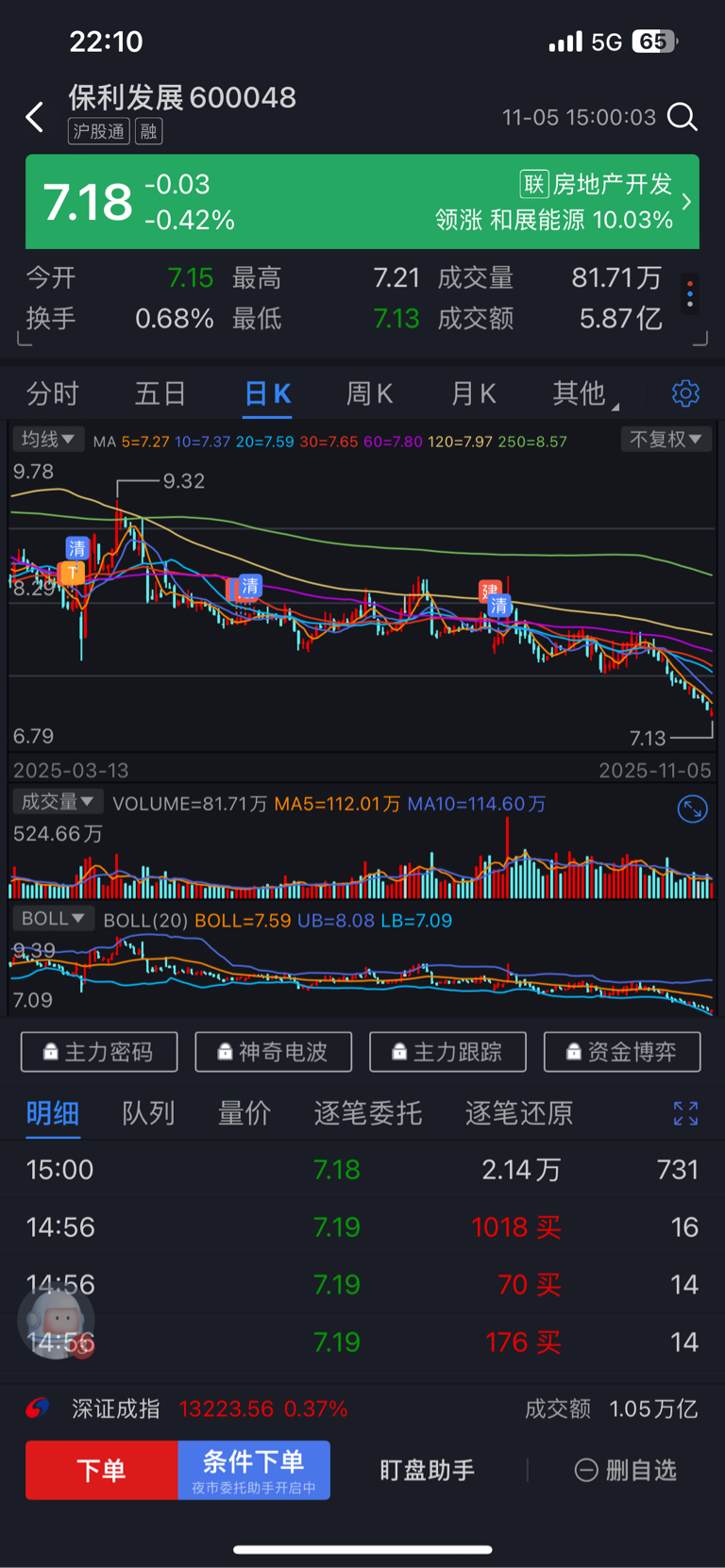Tap the minus icon in 删自选
The image size is (725, 1568).
click(586, 1470)
